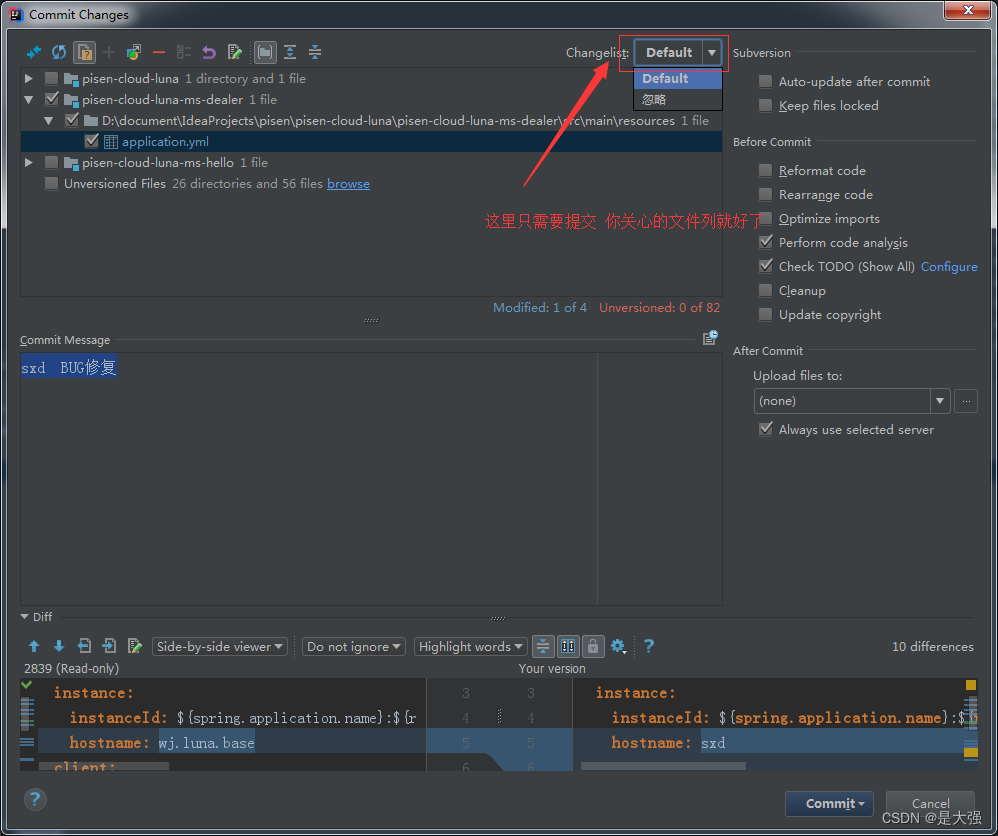Screen dimensions: 998x836
Task: Toggle synchronize scrolling icon
Action: point(568,646)
